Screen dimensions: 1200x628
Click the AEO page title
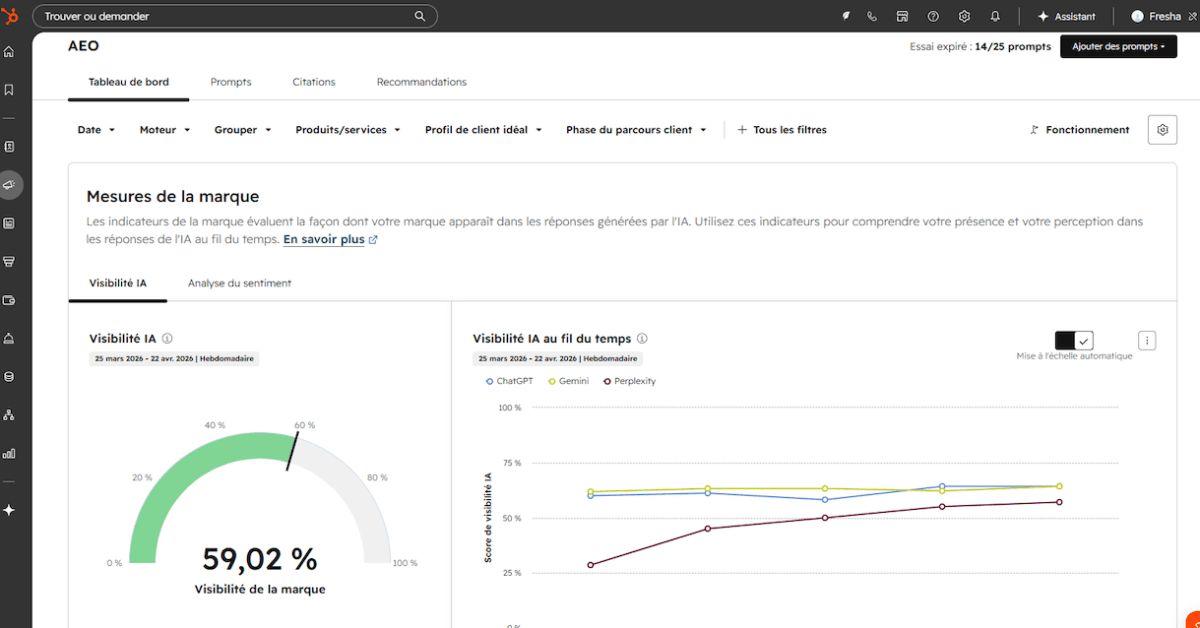[84, 46]
